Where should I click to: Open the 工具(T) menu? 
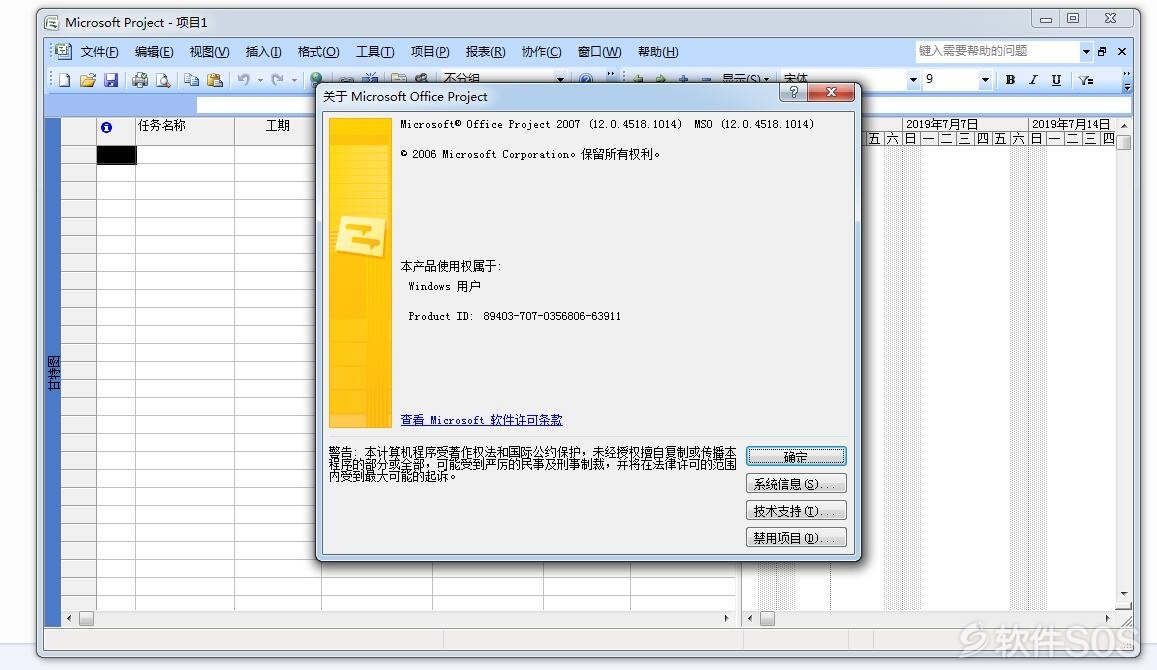[375, 52]
